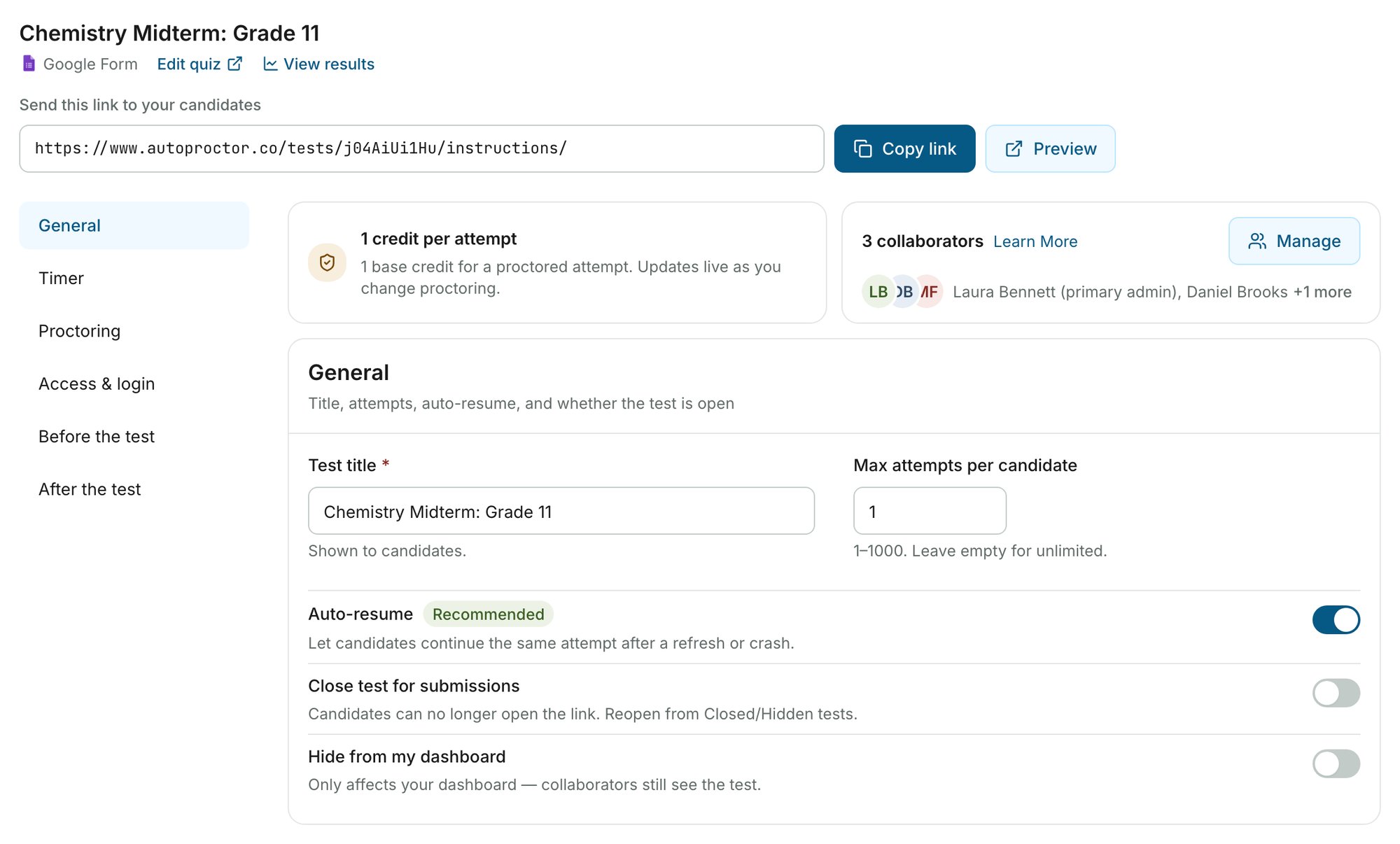Focus the Test title input field
1400x844 pixels.
(561, 511)
